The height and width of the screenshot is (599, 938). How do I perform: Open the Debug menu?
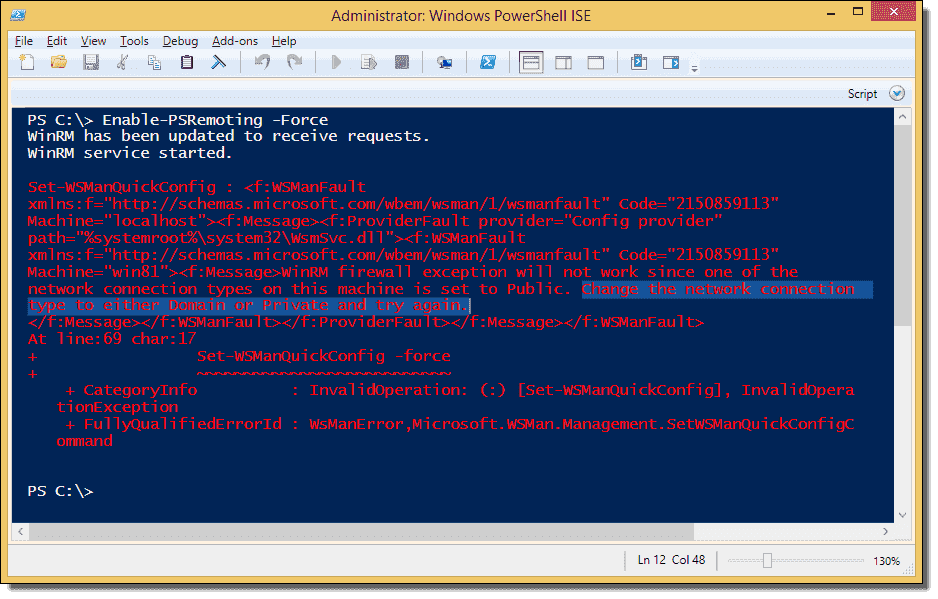point(180,41)
